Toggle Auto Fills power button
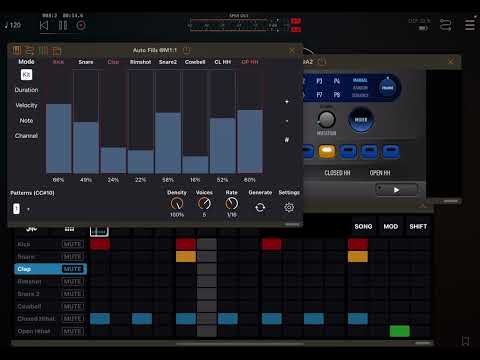This screenshot has height=360, width=480. [x=187, y=50]
